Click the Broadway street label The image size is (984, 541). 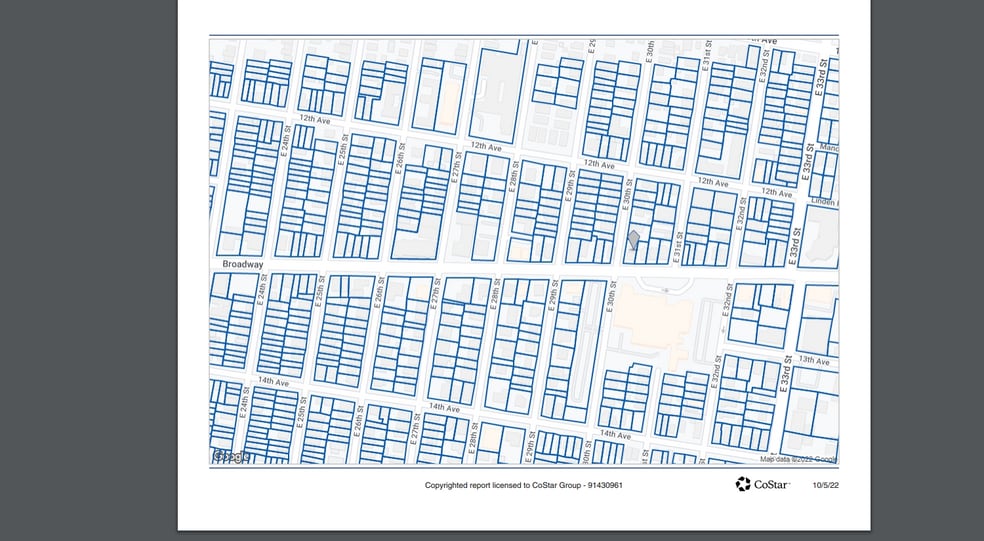[243, 265]
